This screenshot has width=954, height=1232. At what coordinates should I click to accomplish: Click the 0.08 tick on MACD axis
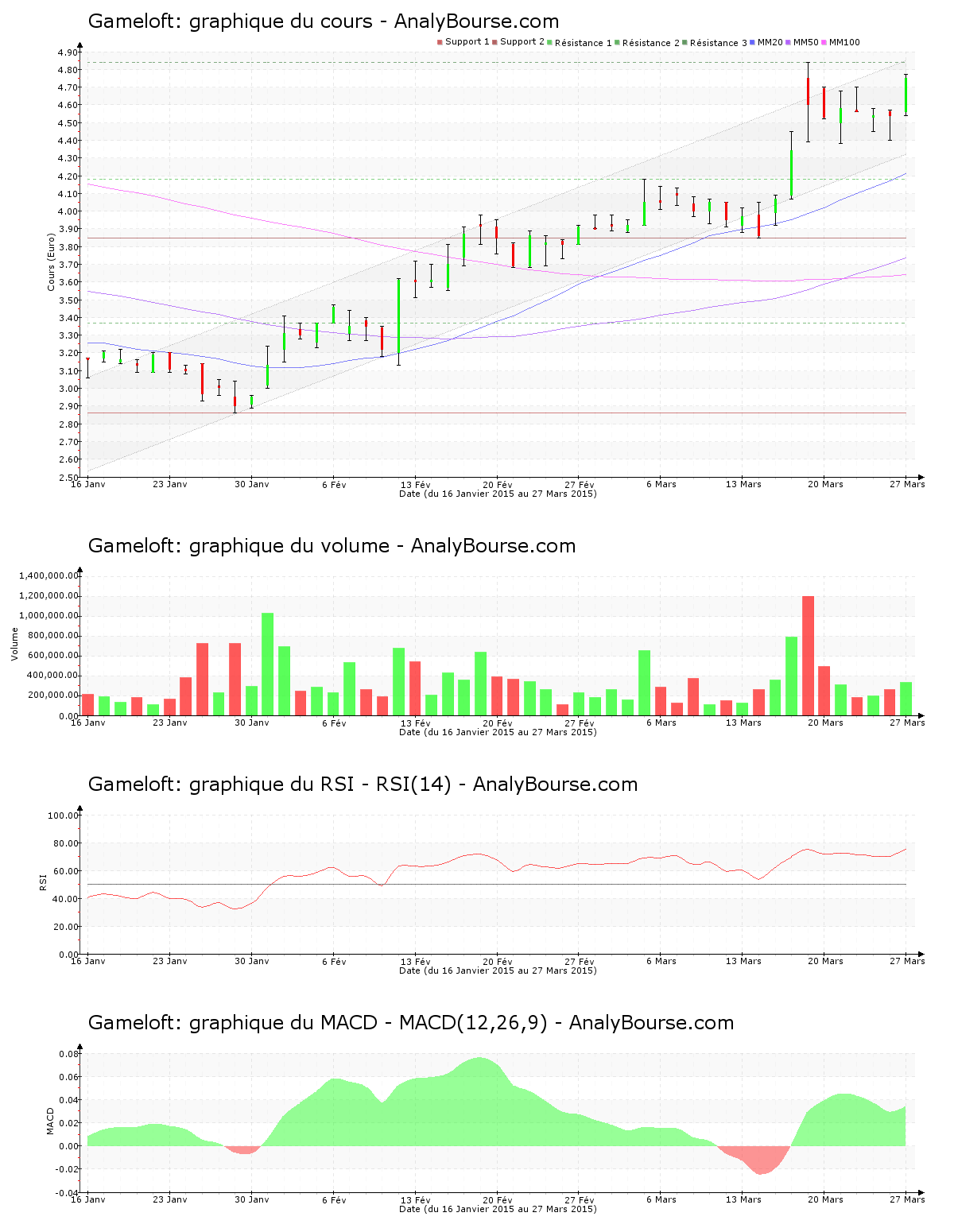[69, 1054]
